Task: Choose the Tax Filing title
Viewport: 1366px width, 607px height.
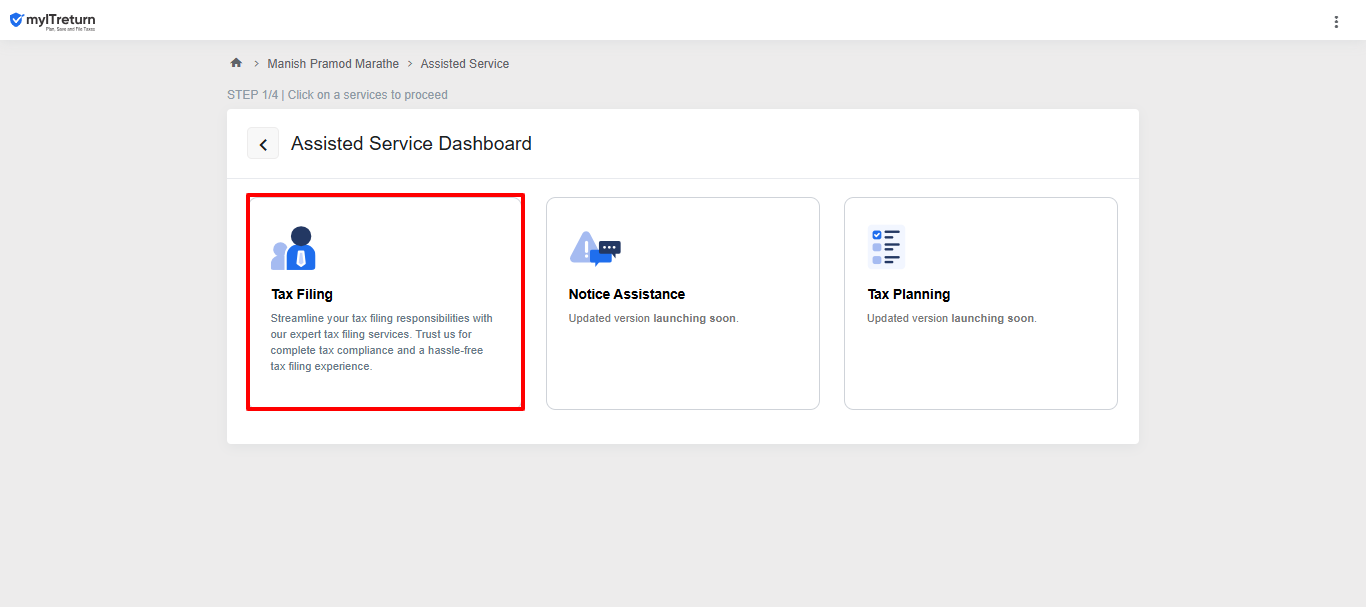Action: click(x=302, y=294)
